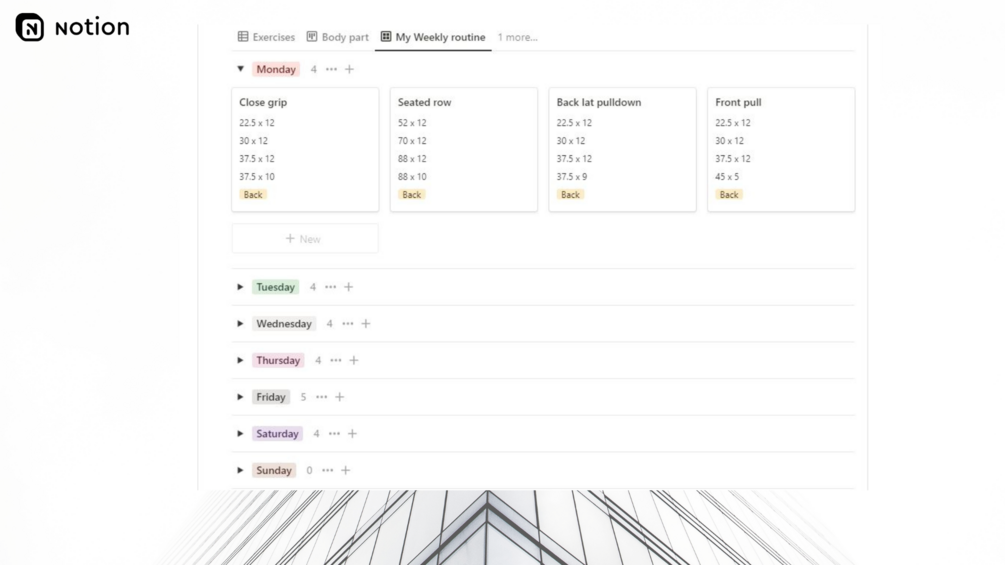Expand the Friday group
The height and width of the screenshot is (565, 1005).
[240, 397]
